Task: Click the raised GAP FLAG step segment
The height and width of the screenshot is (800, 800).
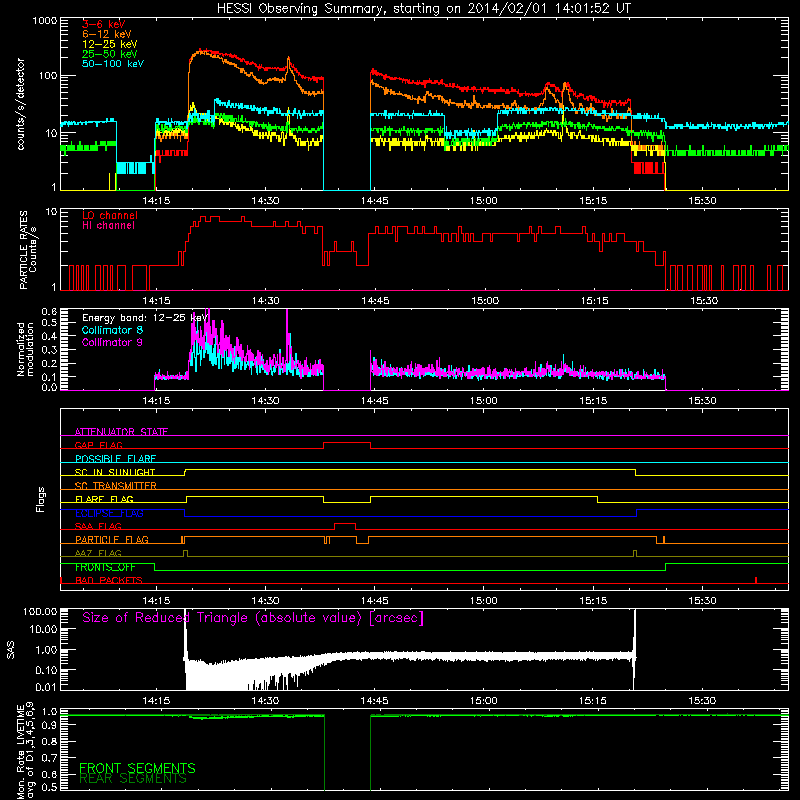Action: (x=347, y=443)
